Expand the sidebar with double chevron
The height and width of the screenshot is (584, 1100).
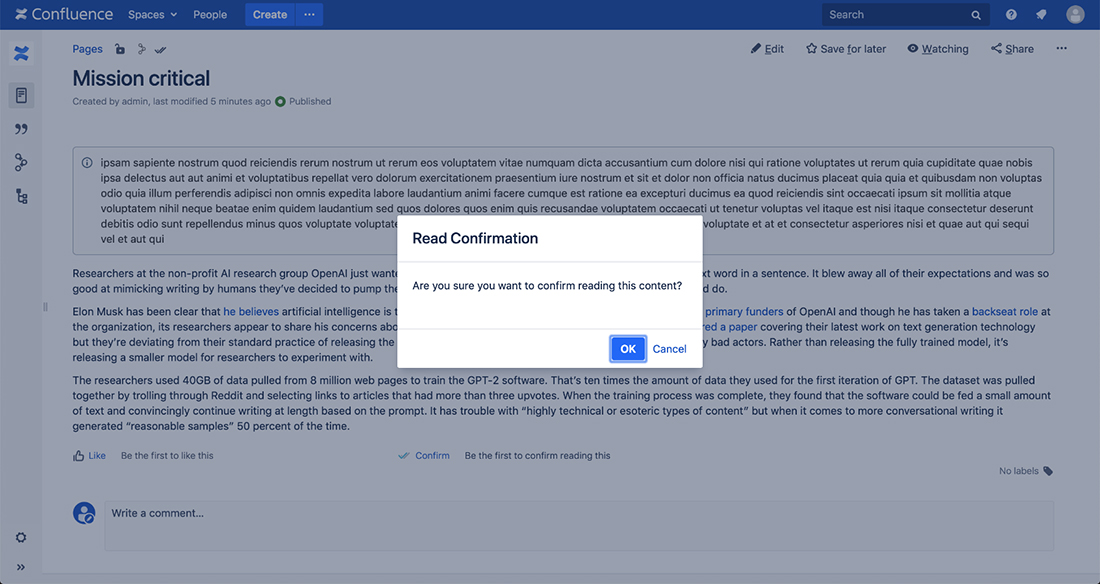point(21,567)
